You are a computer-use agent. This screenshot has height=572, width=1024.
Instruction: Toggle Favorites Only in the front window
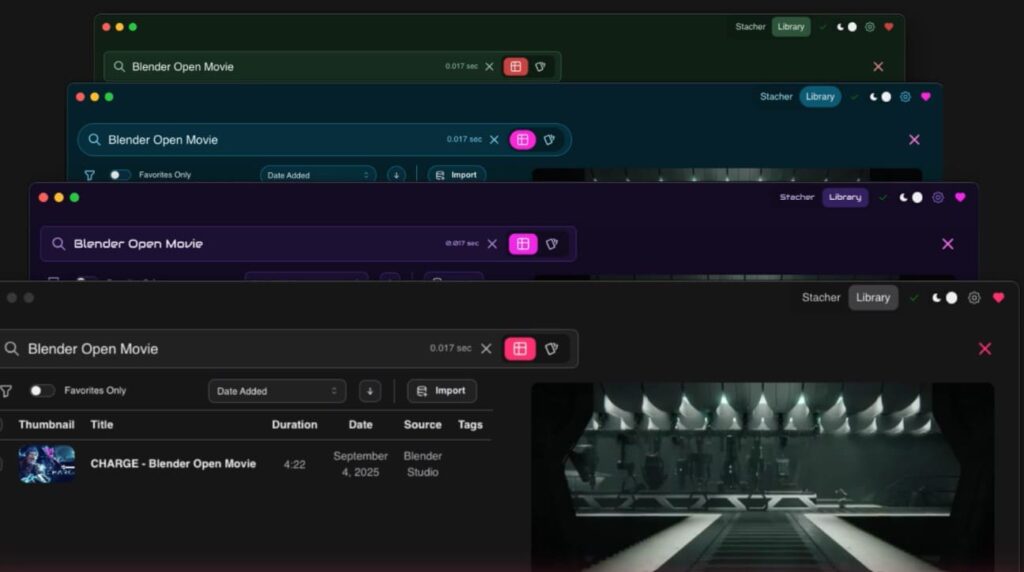coord(42,391)
